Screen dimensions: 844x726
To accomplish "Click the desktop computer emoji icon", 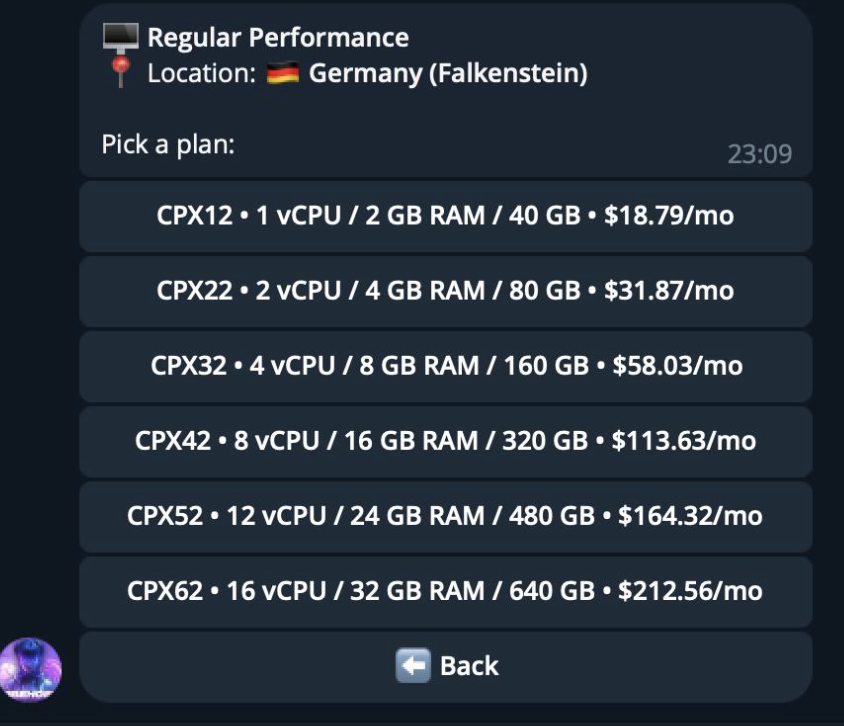I will 121,38.
